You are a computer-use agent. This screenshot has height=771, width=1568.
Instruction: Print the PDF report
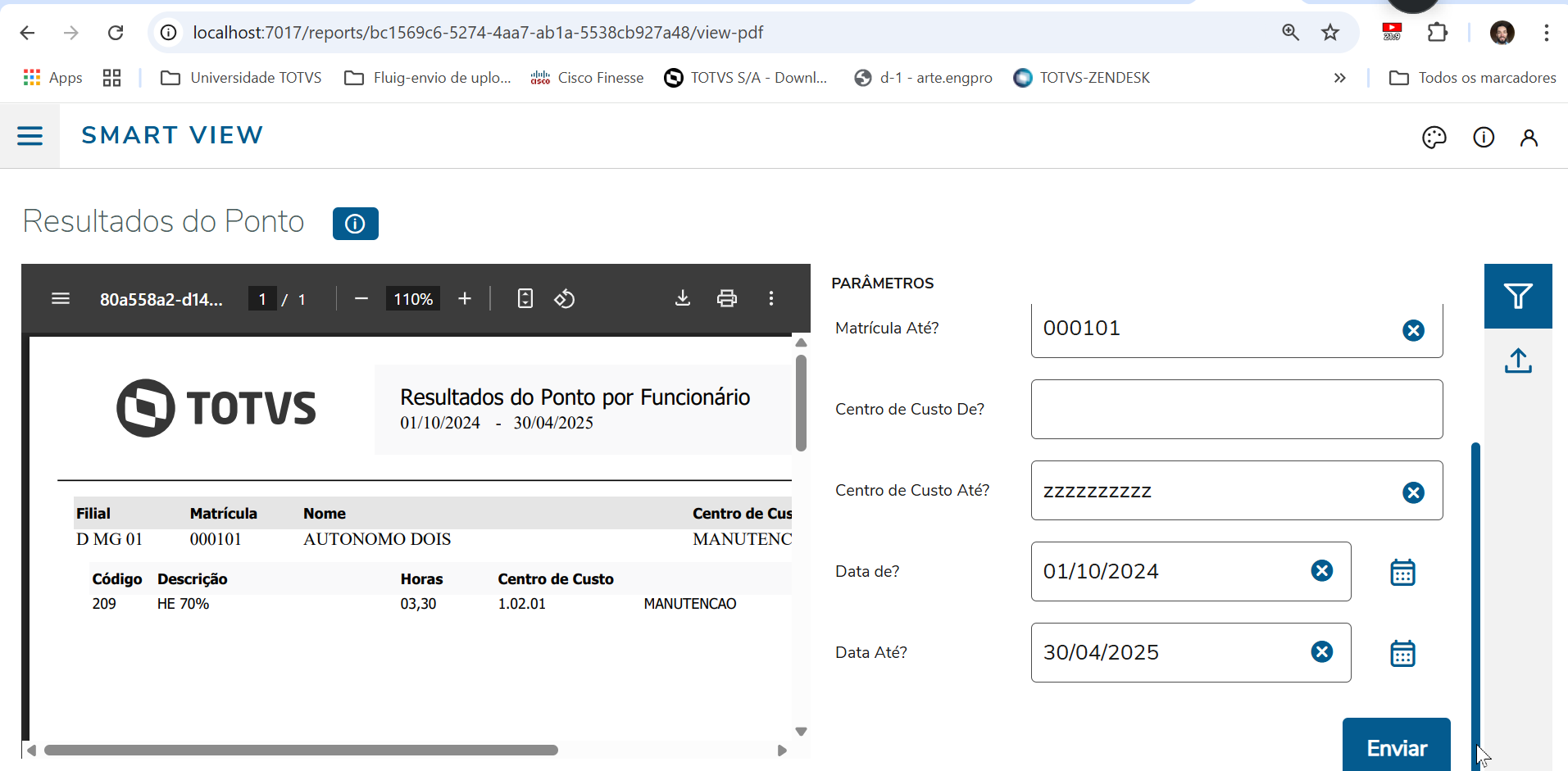pyautogui.click(x=728, y=298)
